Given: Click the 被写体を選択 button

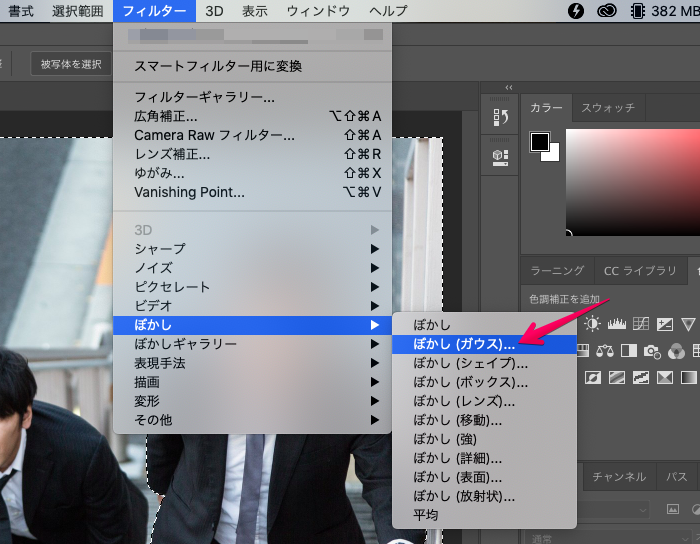Looking at the screenshot, I should point(70,64).
